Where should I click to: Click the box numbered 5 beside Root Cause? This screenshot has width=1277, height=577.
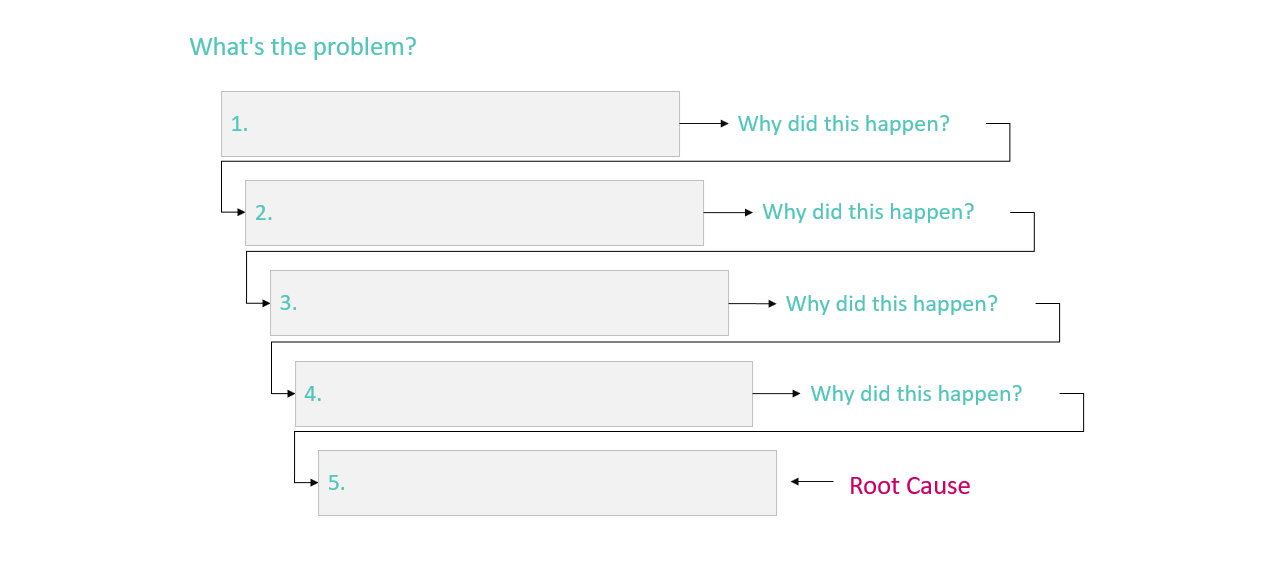click(547, 483)
